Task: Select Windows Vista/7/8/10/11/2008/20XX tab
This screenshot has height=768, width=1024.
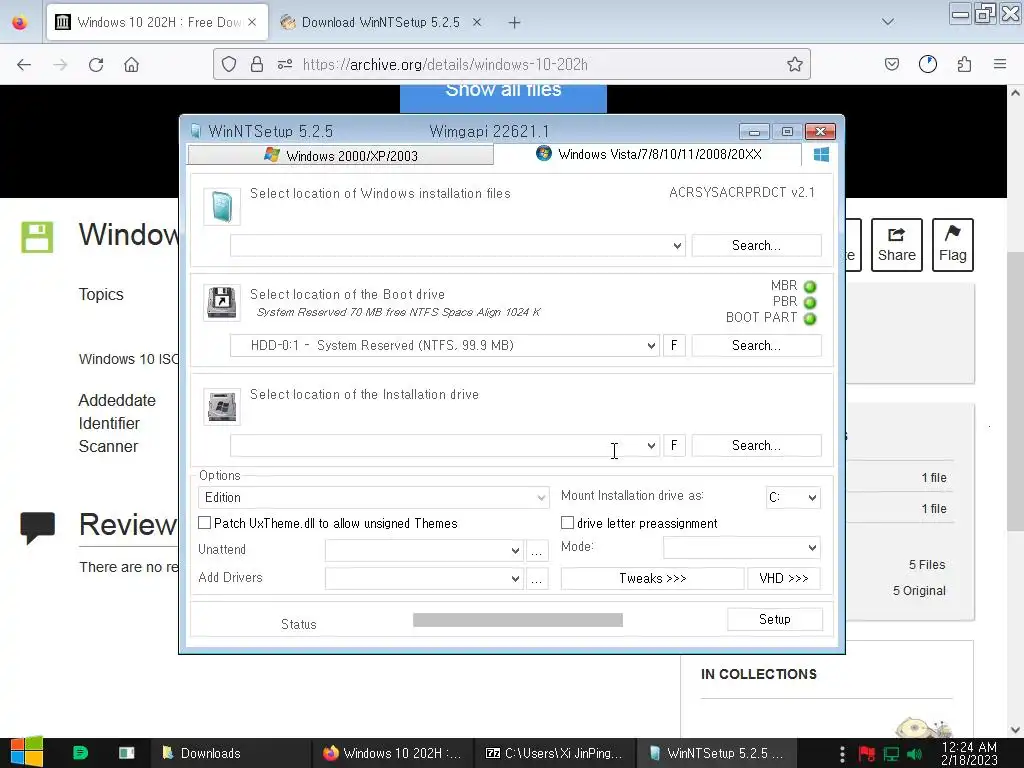Action: (648, 154)
